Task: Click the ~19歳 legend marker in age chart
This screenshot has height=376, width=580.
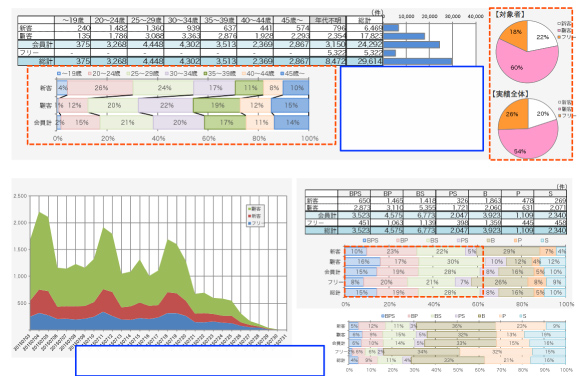Action: [x=58, y=74]
